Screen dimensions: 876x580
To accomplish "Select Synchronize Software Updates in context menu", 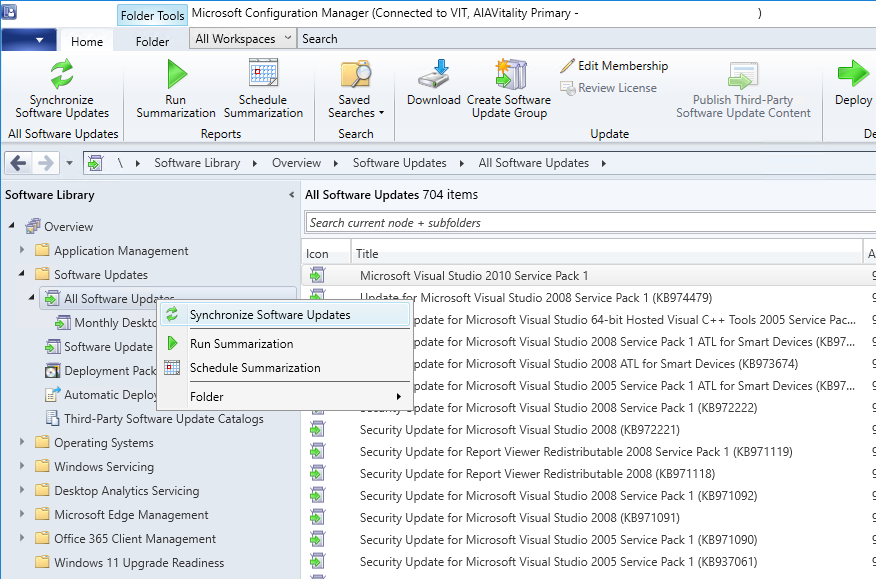I will tap(286, 315).
